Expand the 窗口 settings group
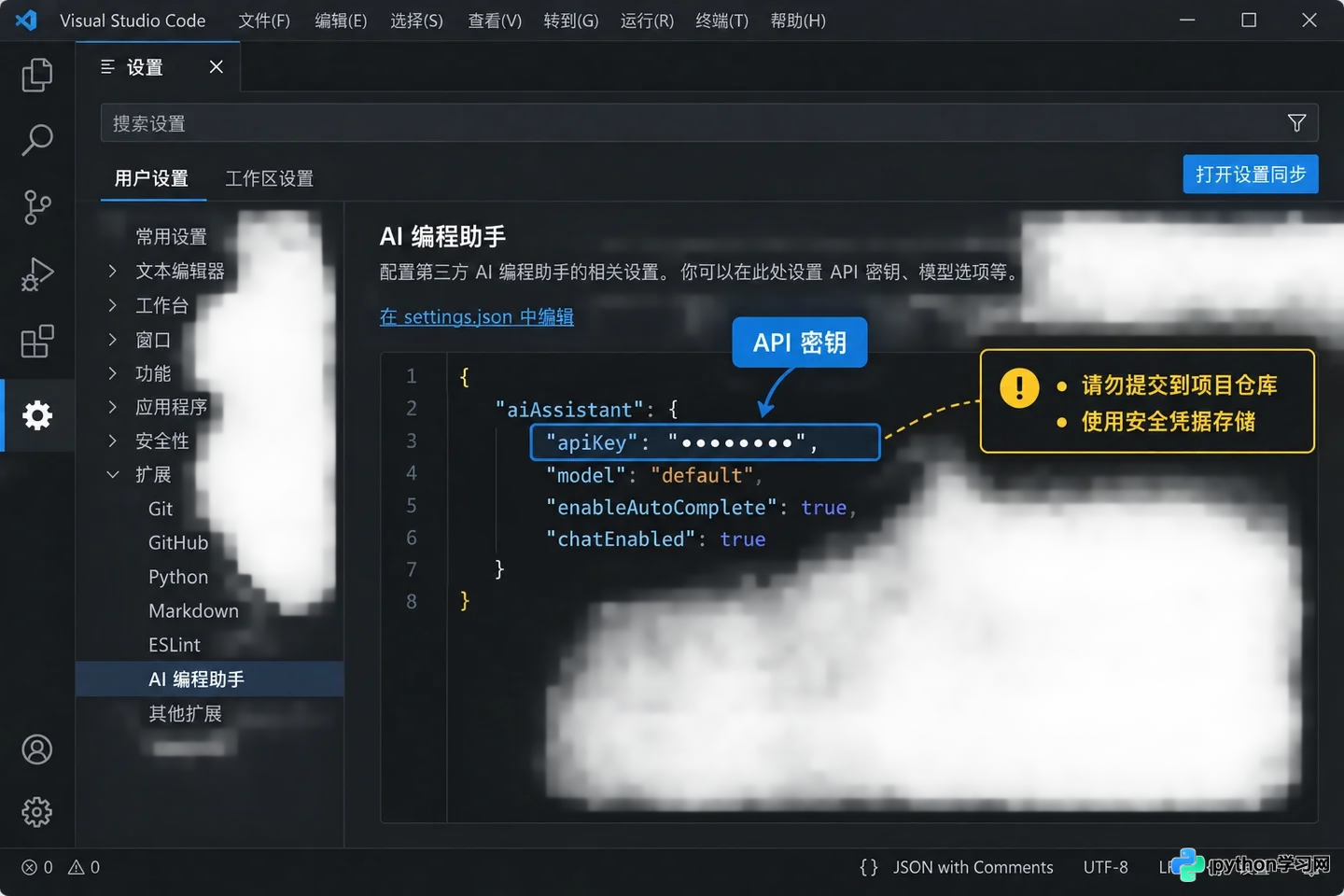 (x=113, y=340)
